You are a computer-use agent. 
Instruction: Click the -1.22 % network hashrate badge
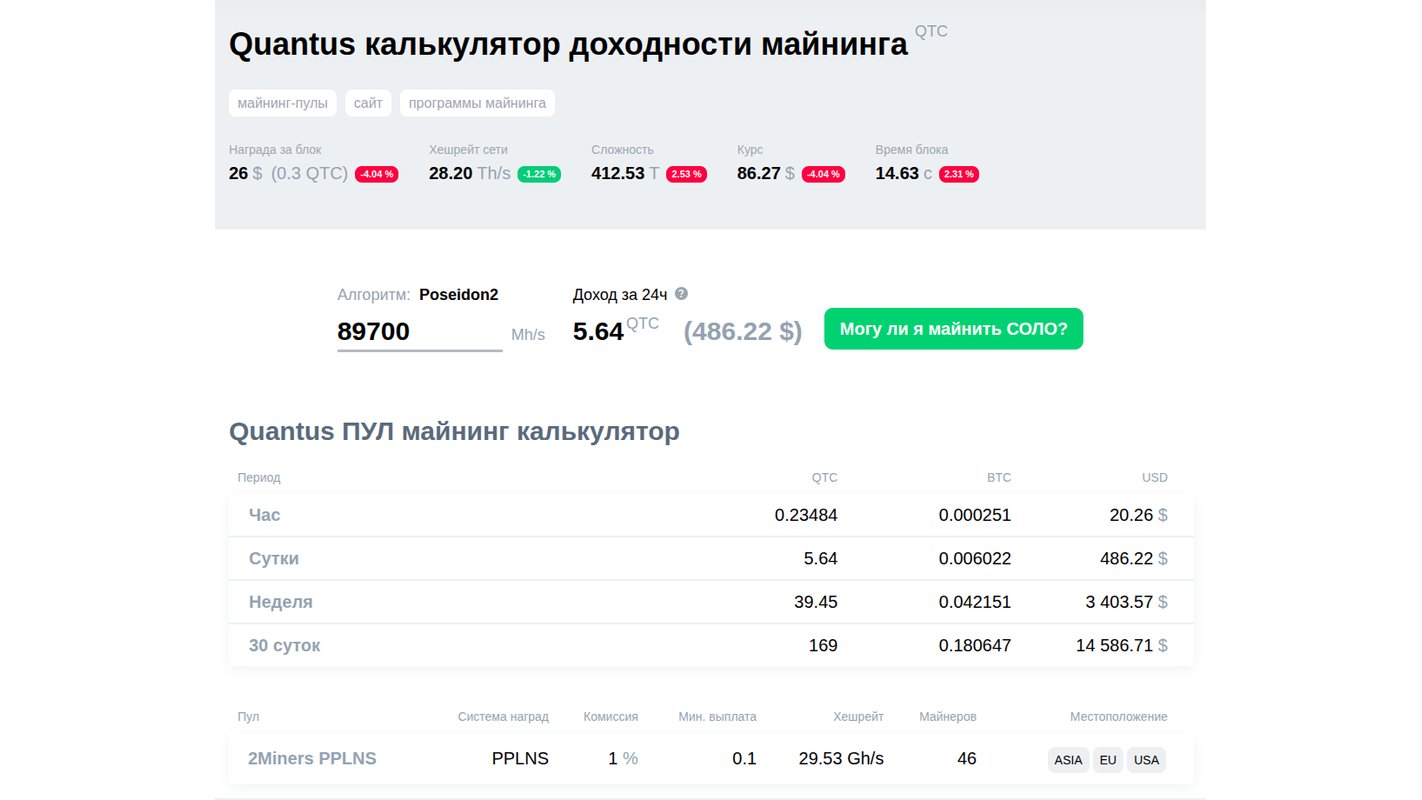tap(539, 174)
